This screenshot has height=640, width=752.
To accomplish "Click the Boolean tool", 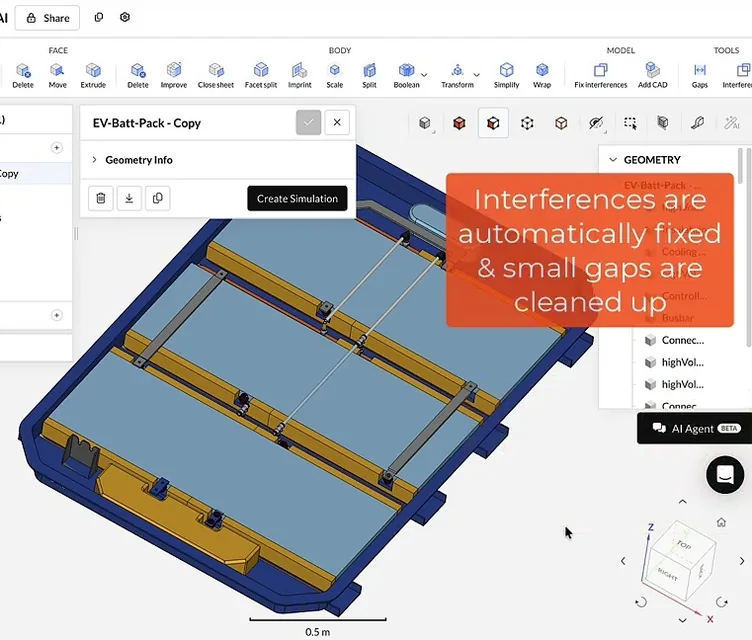I will coord(406,75).
